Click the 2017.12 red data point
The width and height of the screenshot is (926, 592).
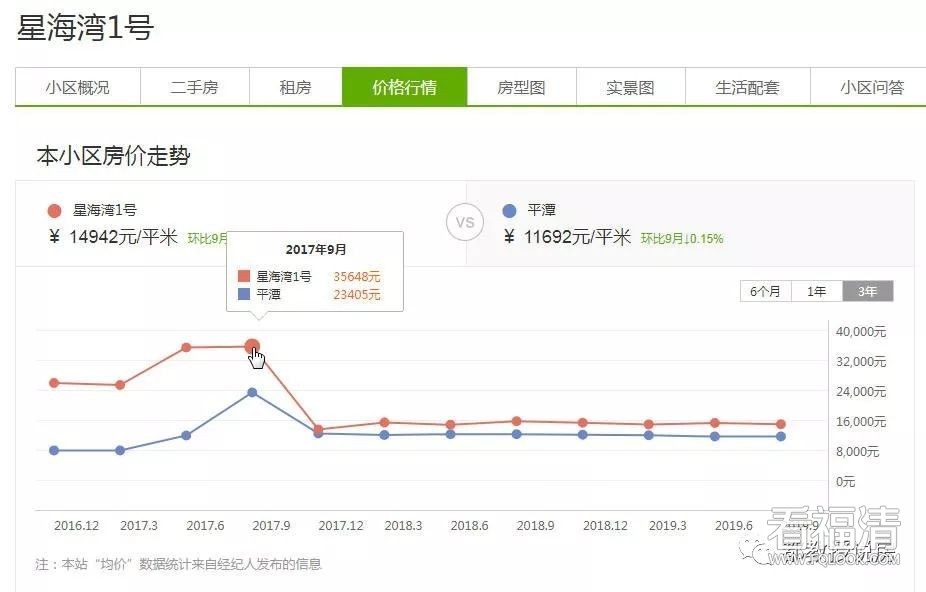coord(318,430)
